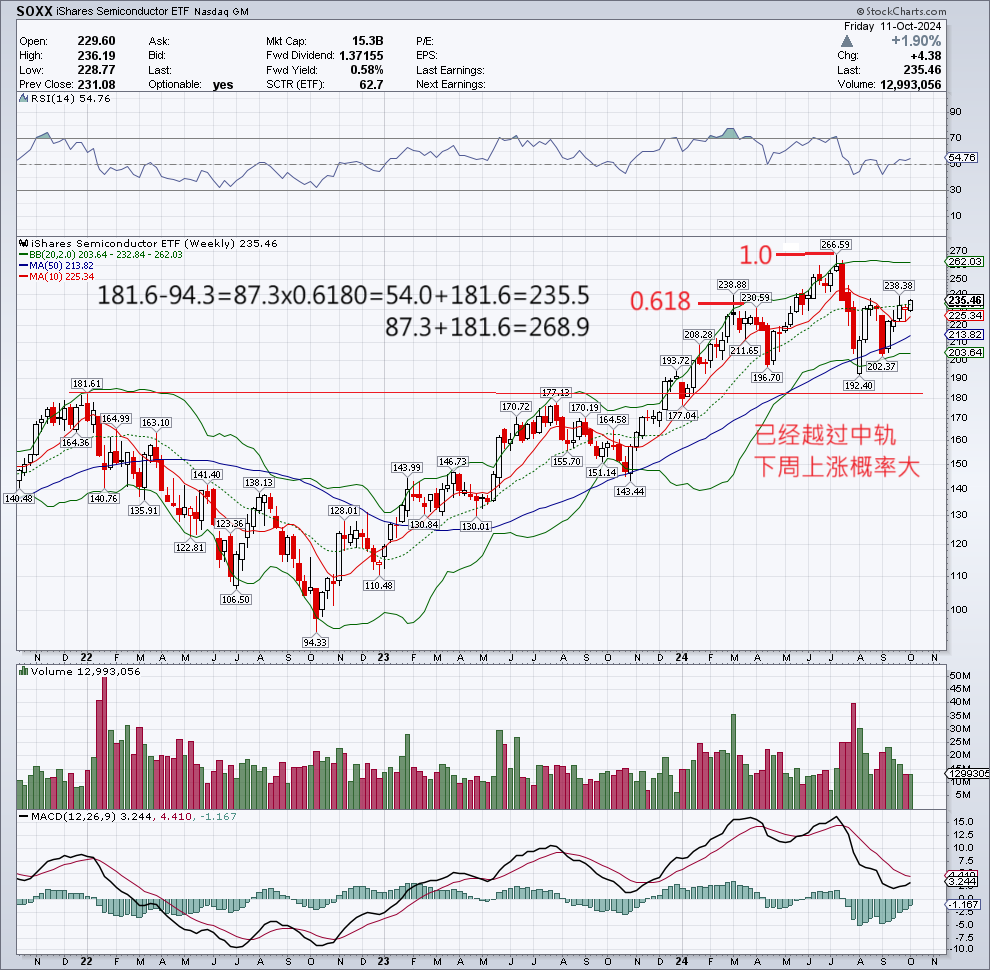Screen dimensions: 990x970
Task: Click the iShares Semiconductor ETF legend icon
Action: pyautogui.click(x=23, y=243)
